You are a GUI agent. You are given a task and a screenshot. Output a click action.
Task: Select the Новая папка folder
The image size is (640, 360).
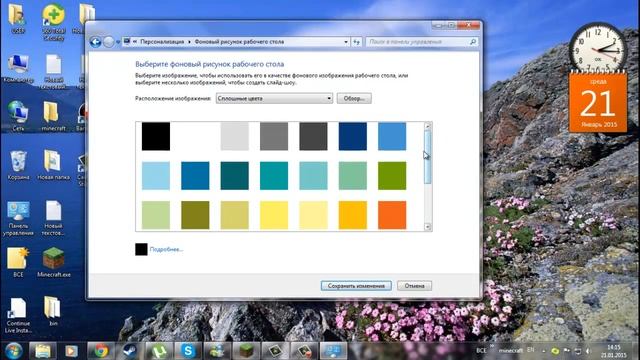tap(53, 165)
